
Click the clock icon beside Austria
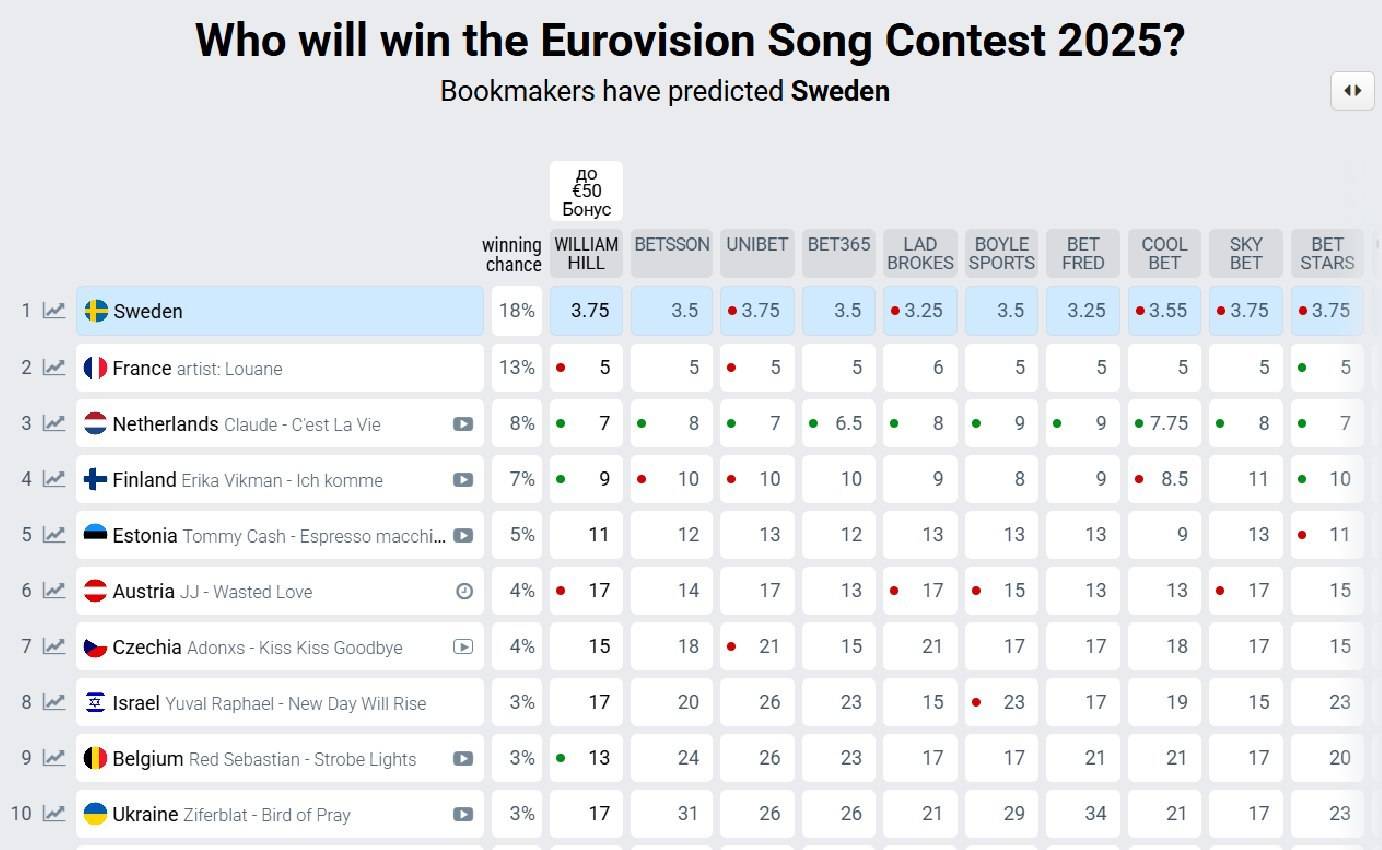pyautogui.click(x=464, y=591)
